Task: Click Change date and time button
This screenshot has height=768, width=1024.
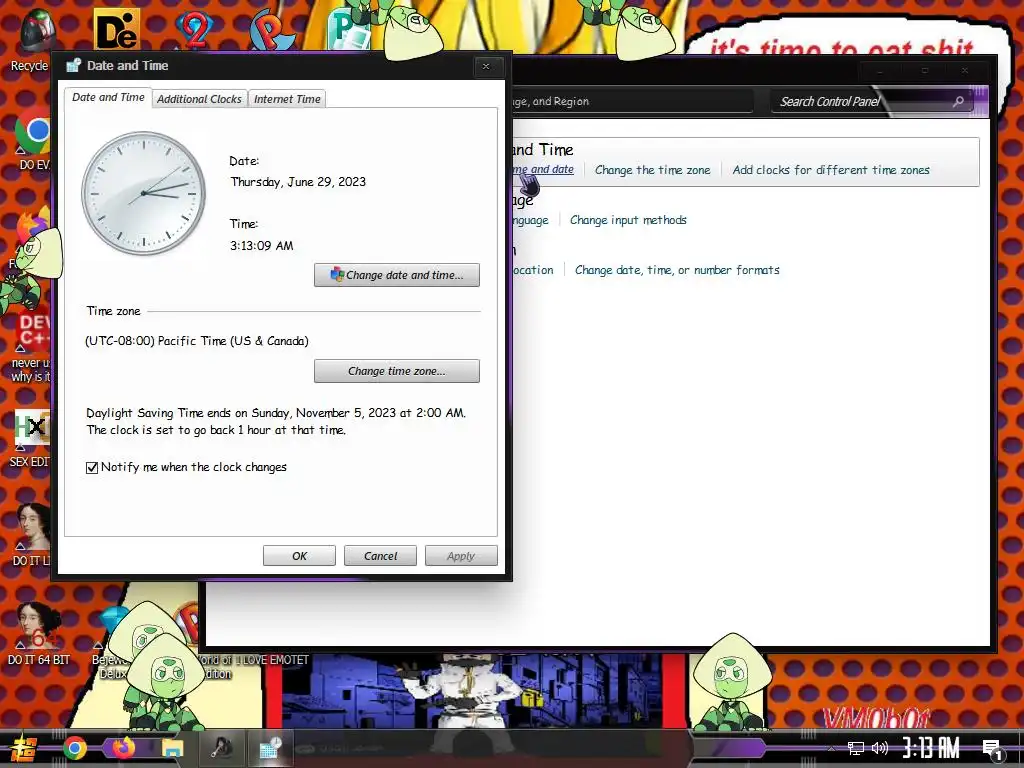Action: pyautogui.click(x=396, y=275)
